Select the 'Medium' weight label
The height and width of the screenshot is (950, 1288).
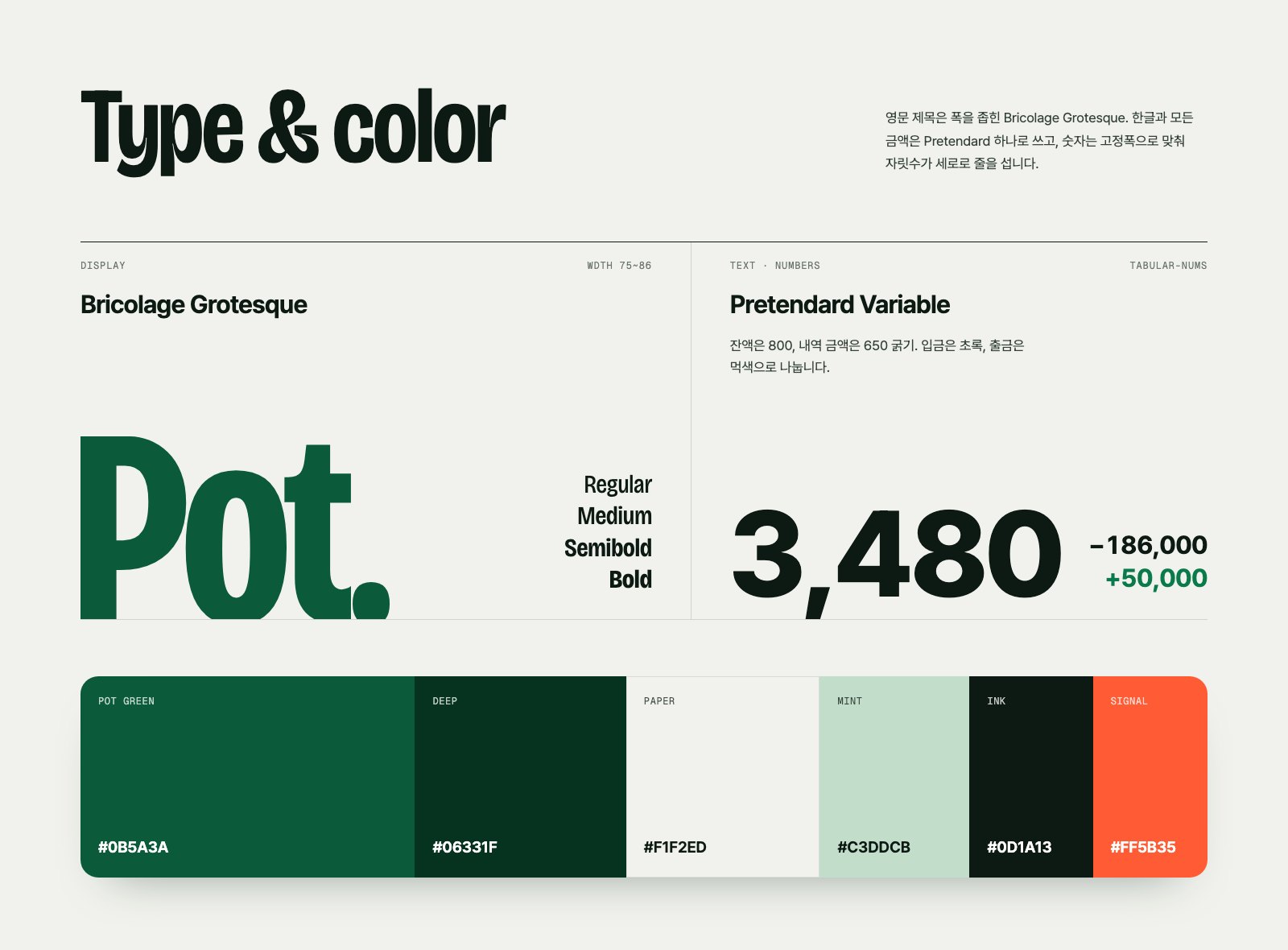(614, 516)
